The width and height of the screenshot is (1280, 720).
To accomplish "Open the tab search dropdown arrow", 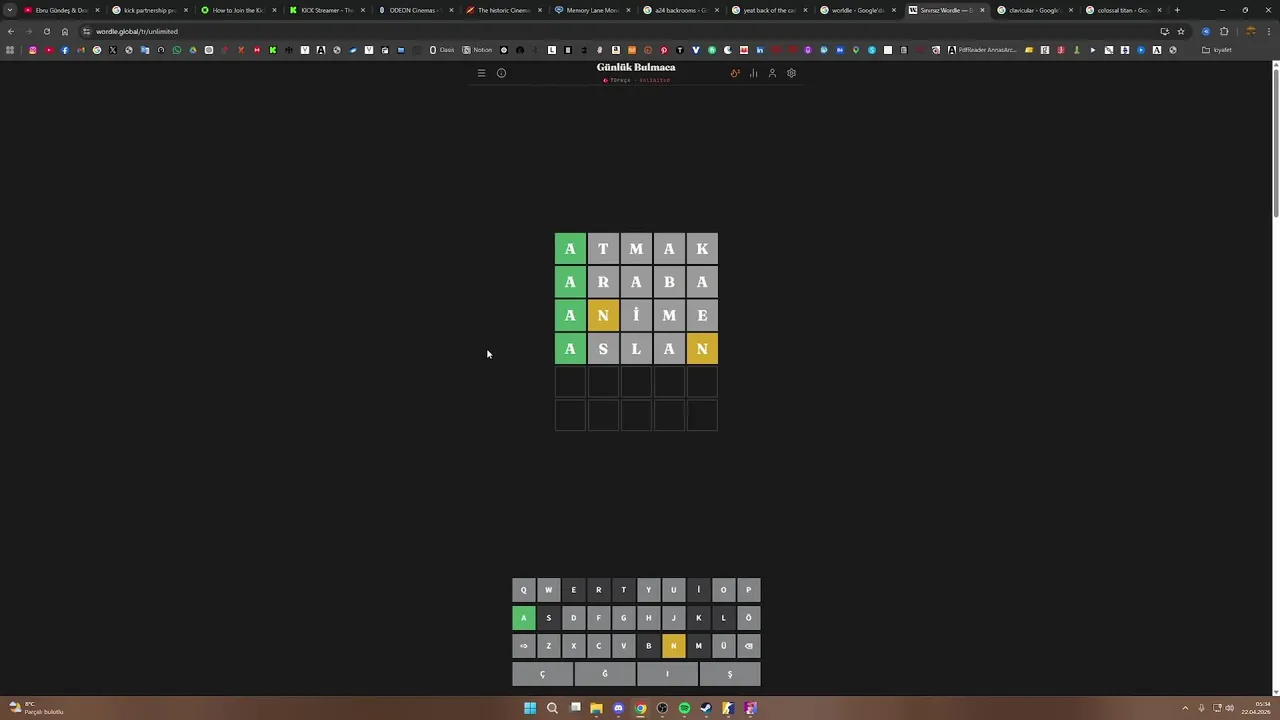I will (10, 10).
